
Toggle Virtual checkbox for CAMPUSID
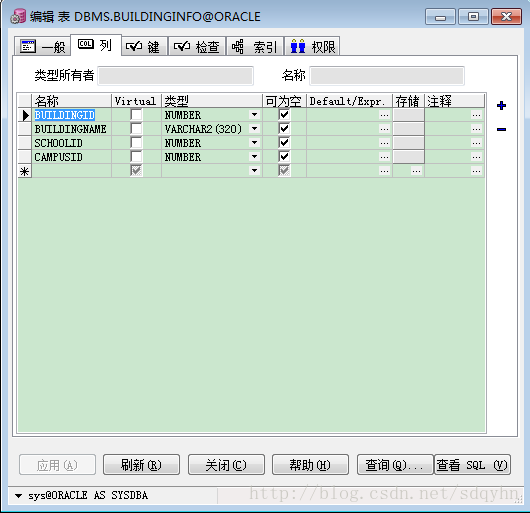coord(136,156)
